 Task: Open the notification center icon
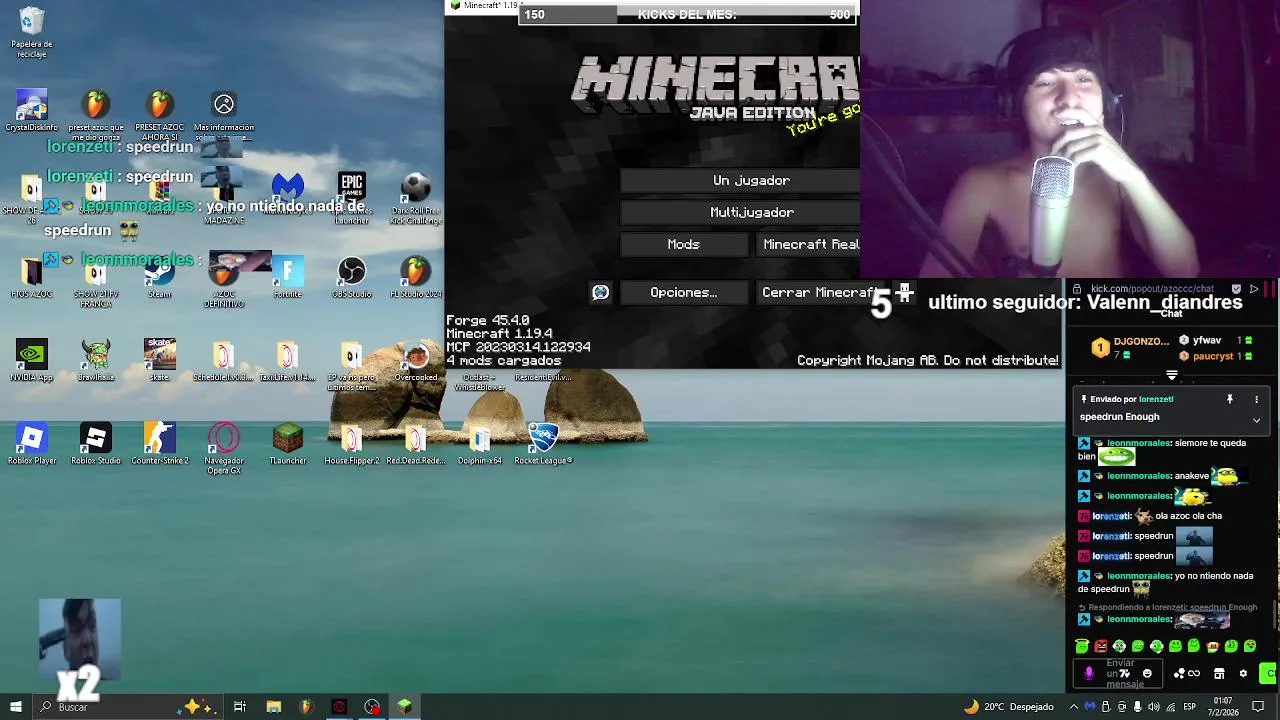pyautogui.click(x=1259, y=707)
